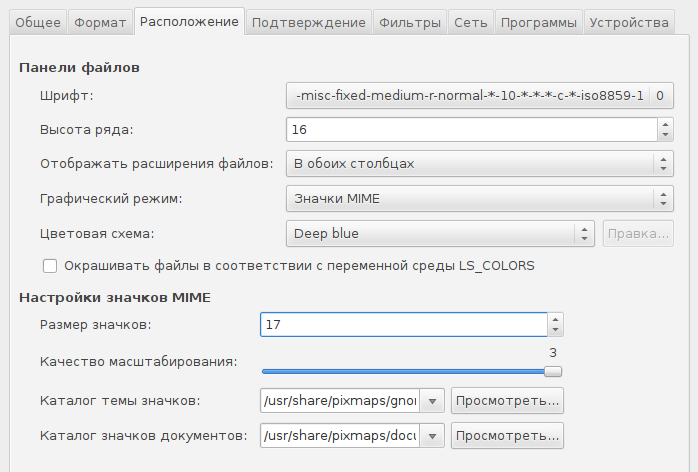Open the Формат tab

100,22
